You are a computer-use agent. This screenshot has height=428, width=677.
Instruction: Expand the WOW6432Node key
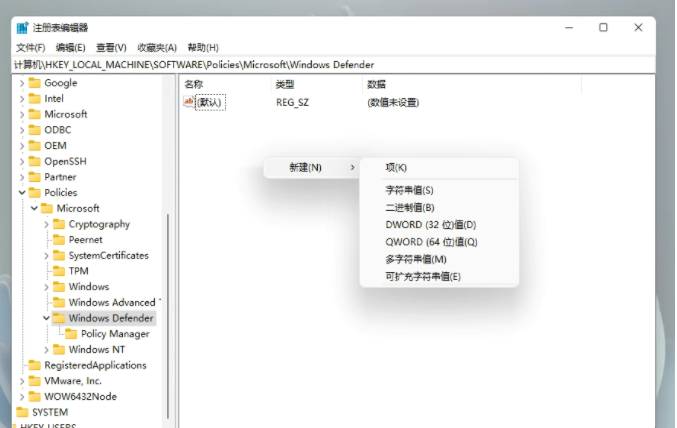click(x=22, y=396)
